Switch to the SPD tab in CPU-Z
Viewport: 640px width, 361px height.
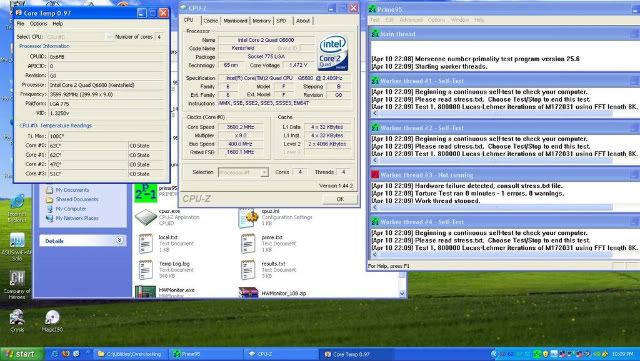(x=282, y=20)
